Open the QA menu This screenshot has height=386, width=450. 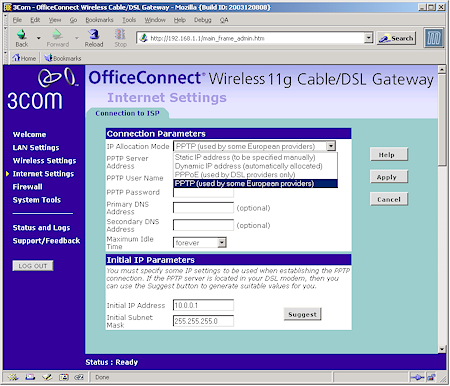click(224, 20)
